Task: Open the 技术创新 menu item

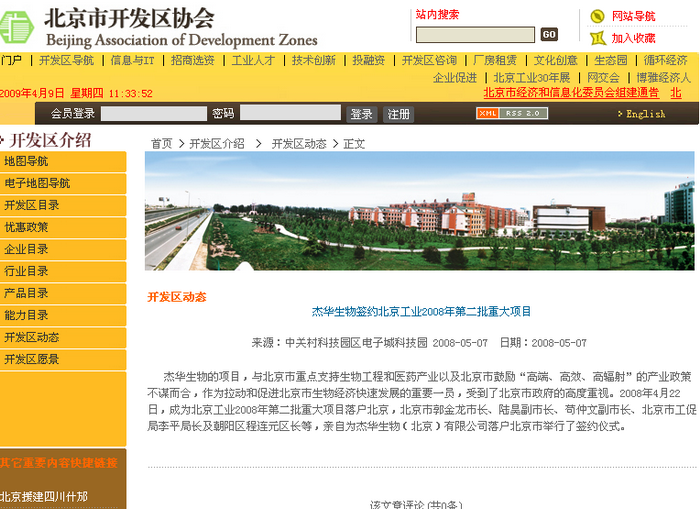Action: (x=314, y=61)
